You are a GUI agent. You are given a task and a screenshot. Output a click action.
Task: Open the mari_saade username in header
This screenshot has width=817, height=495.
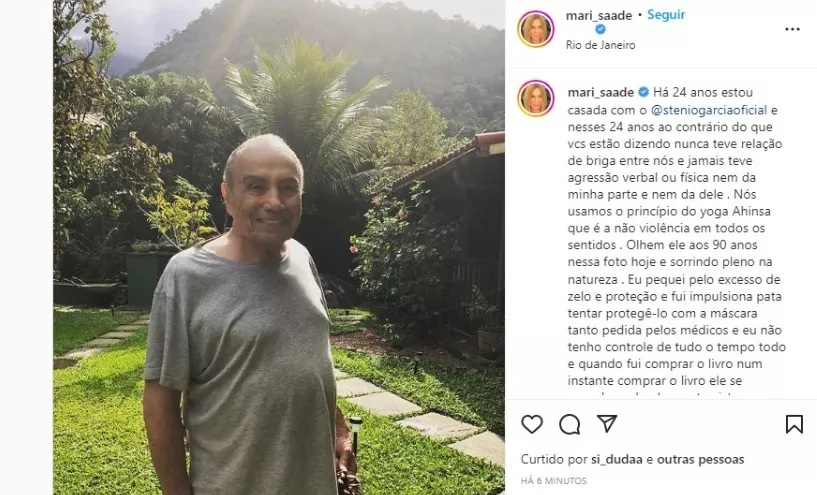[599, 15]
